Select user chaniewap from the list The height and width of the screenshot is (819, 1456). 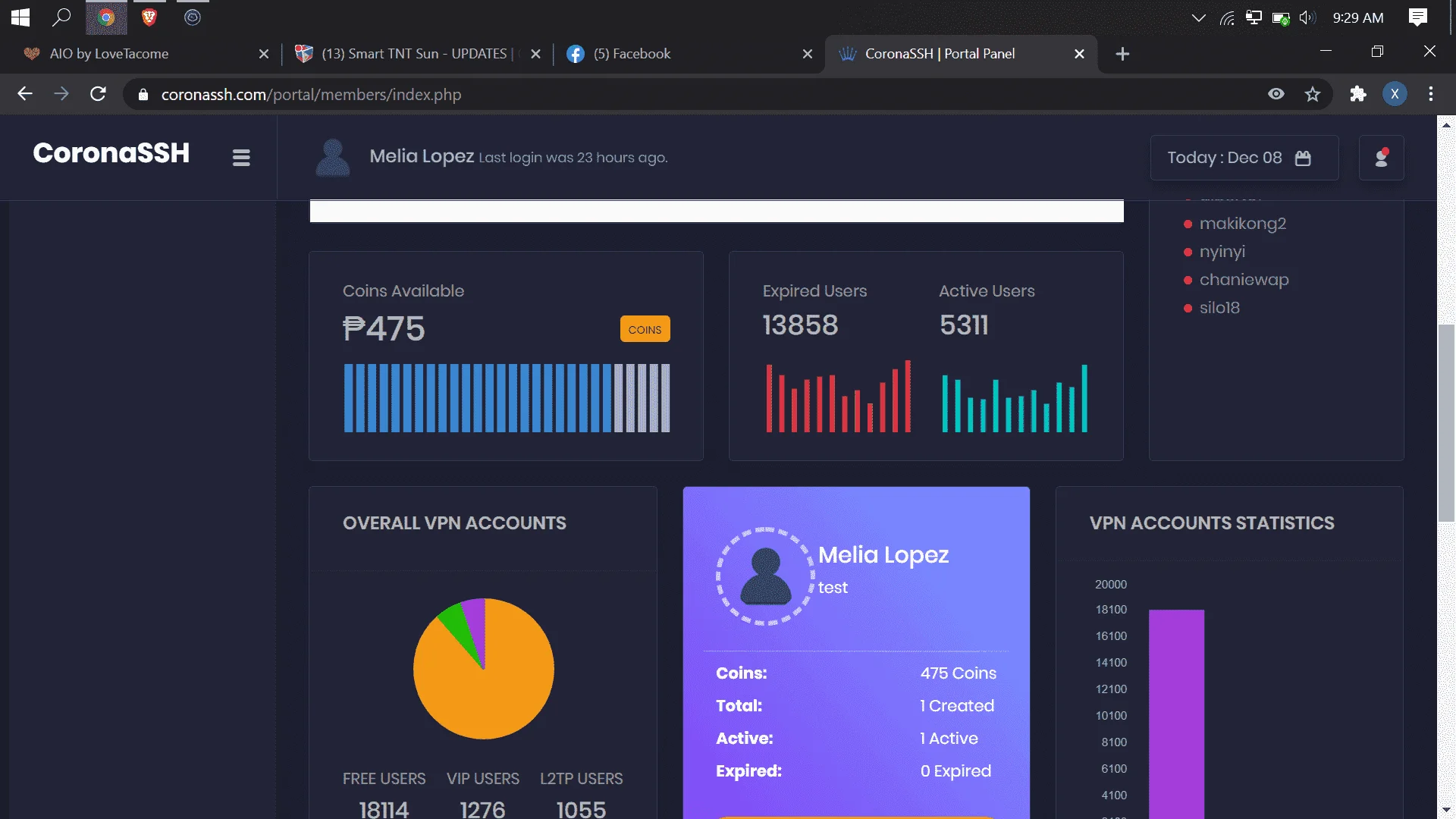tap(1244, 280)
